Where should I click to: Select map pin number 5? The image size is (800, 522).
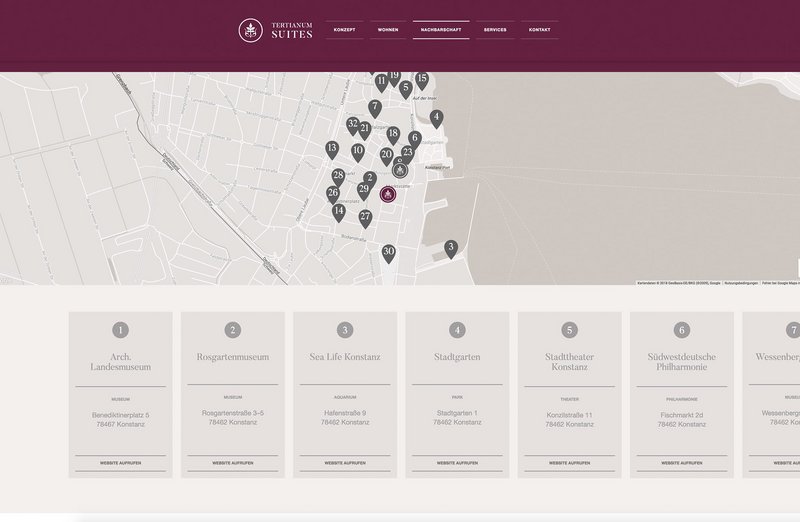coord(406,90)
